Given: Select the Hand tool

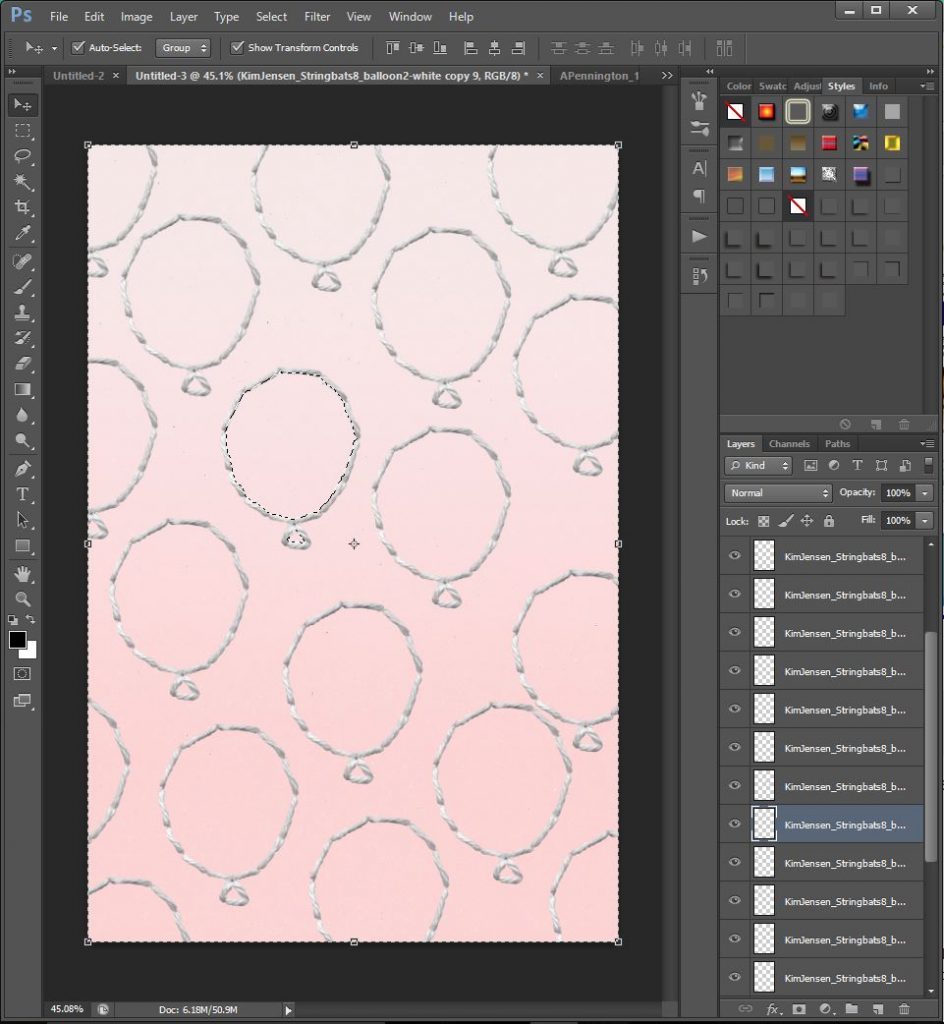Looking at the screenshot, I should (22, 574).
